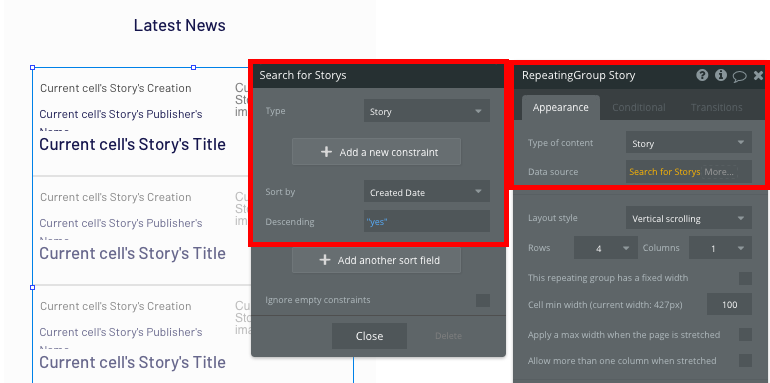This screenshot has width=770, height=383.
Task: Open the Type dropdown showing Story
Action: pyautogui.click(x=427, y=111)
